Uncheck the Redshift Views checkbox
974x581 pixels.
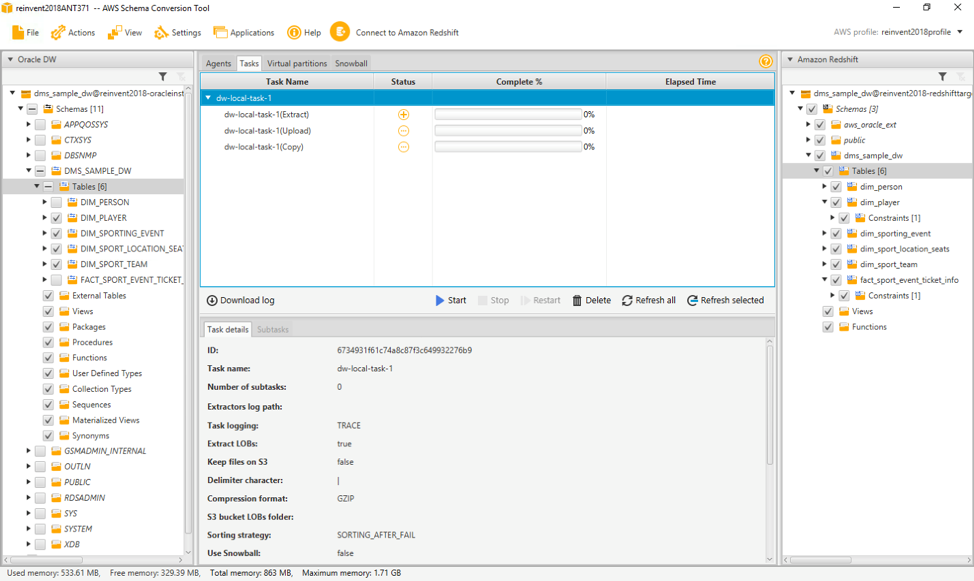pos(828,311)
